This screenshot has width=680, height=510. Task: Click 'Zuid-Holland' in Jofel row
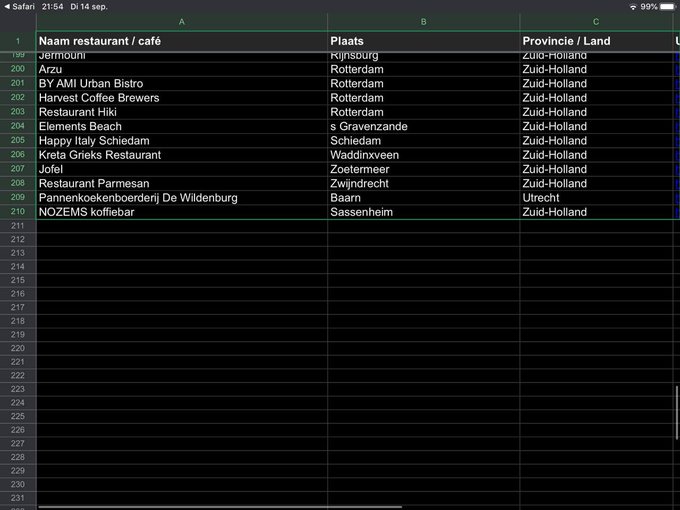click(596, 170)
